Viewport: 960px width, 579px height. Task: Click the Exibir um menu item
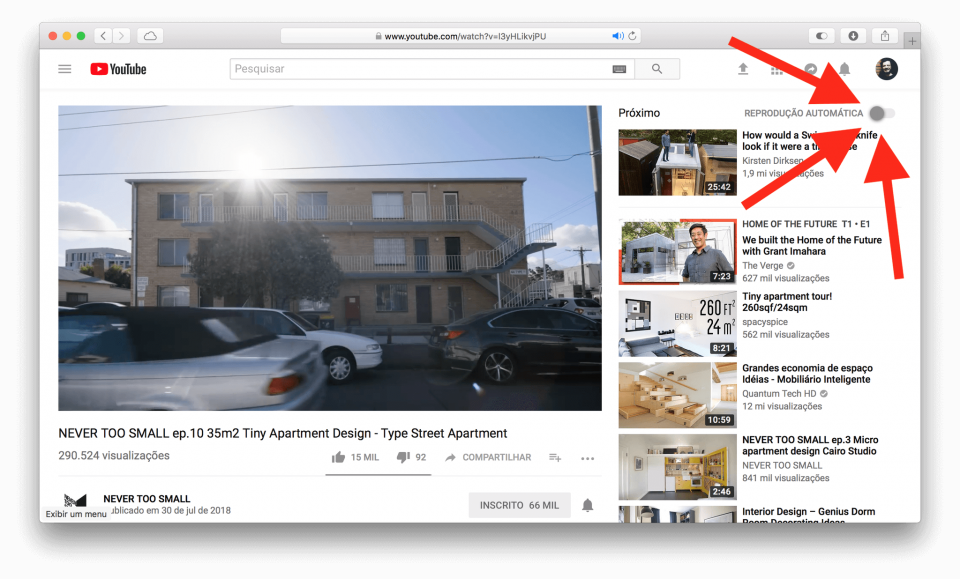tap(75, 513)
